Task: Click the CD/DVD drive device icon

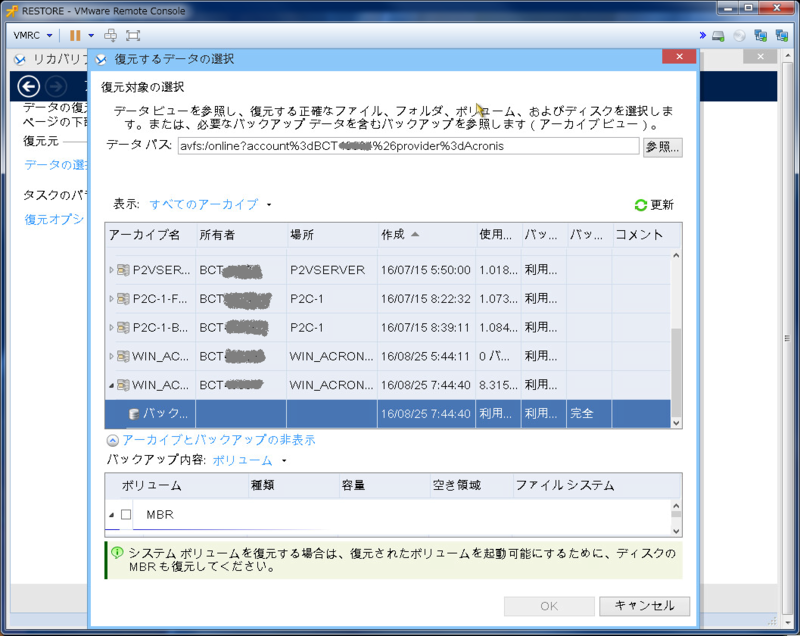Action: pyautogui.click(x=739, y=35)
